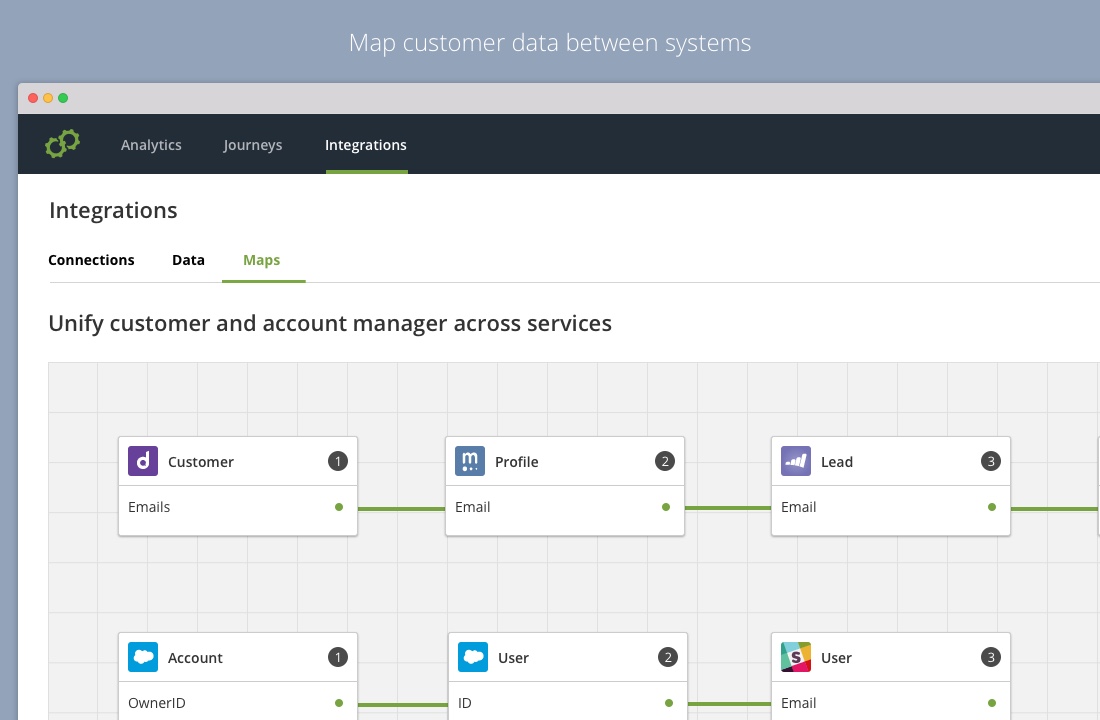This screenshot has height=720, width=1100.
Task: Click the green gears app logo
Action: tap(62, 143)
